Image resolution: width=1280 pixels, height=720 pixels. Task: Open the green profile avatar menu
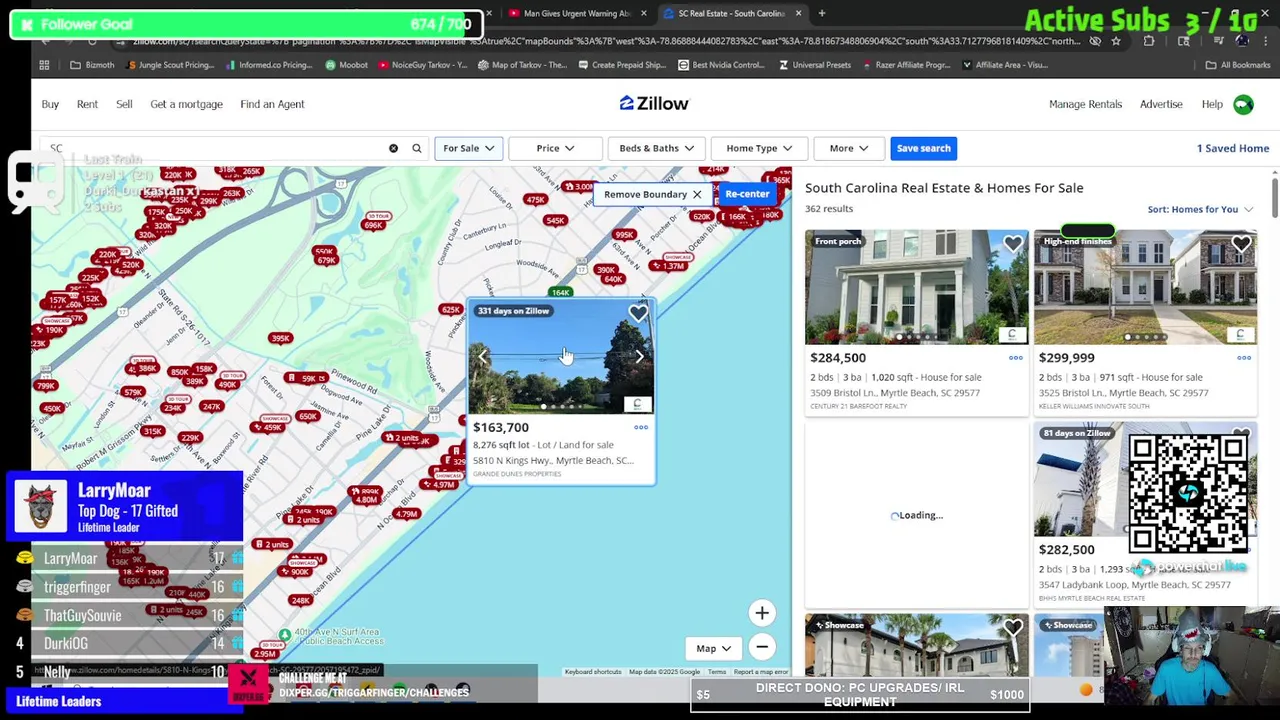point(1243,104)
